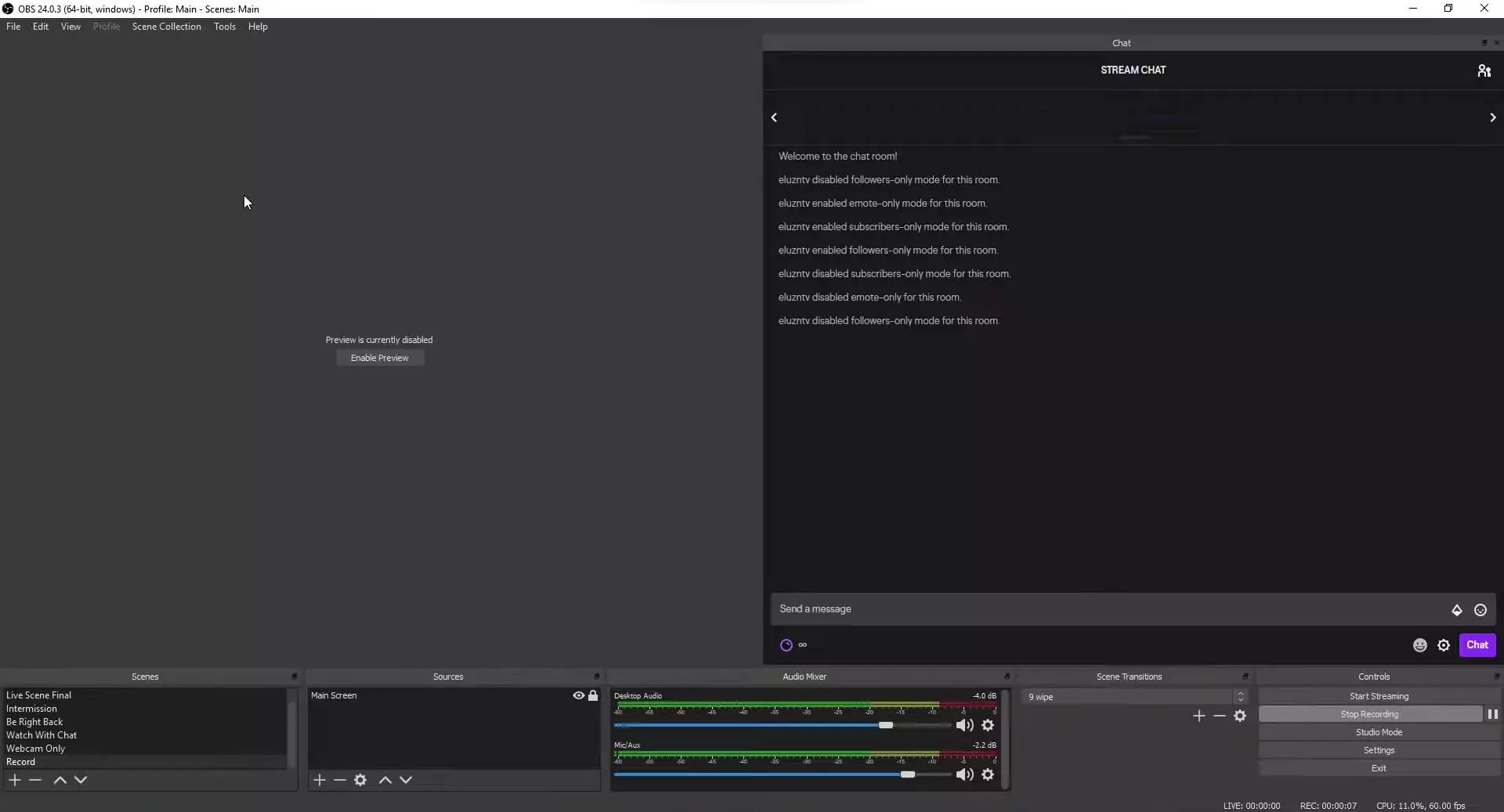Select the Record scene
The image size is (1504, 812).
(146, 762)
